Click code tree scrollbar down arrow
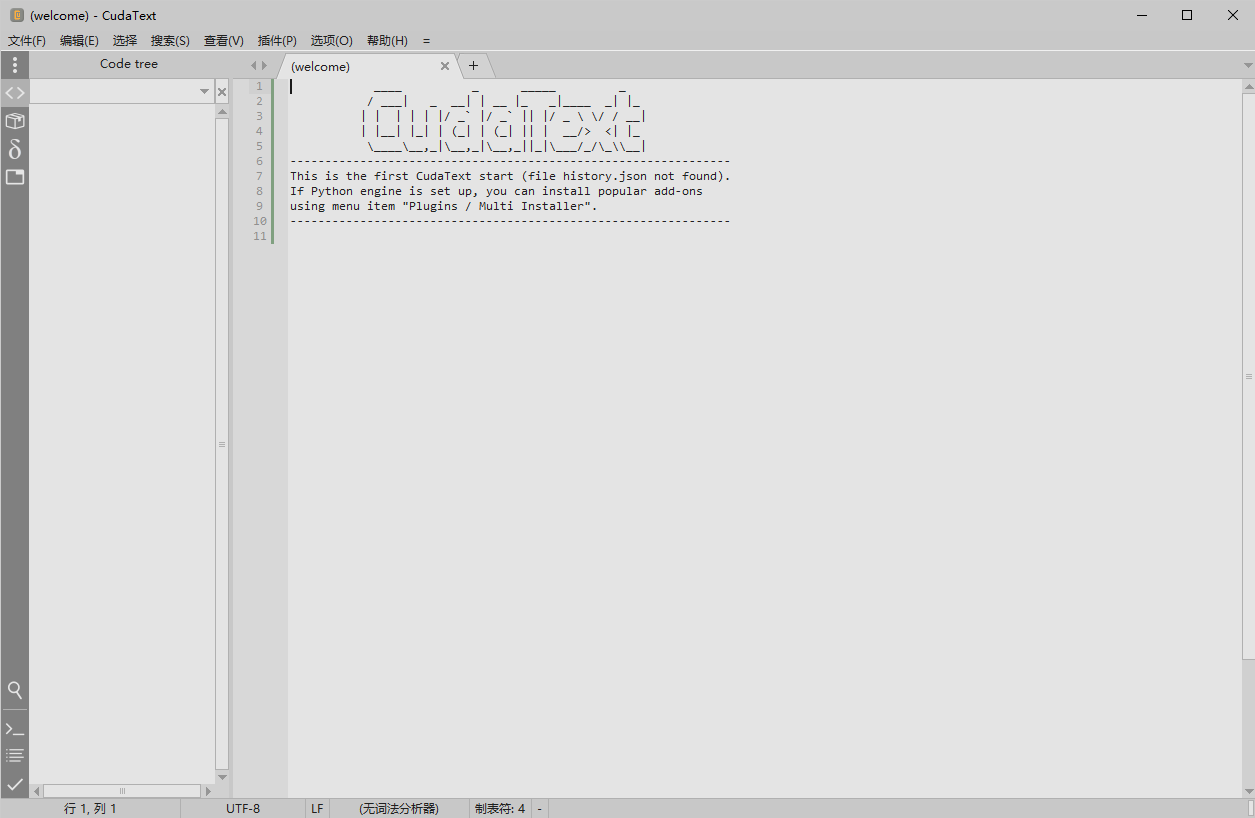This screenshot has height=818, width=1255. click(222, 777)
